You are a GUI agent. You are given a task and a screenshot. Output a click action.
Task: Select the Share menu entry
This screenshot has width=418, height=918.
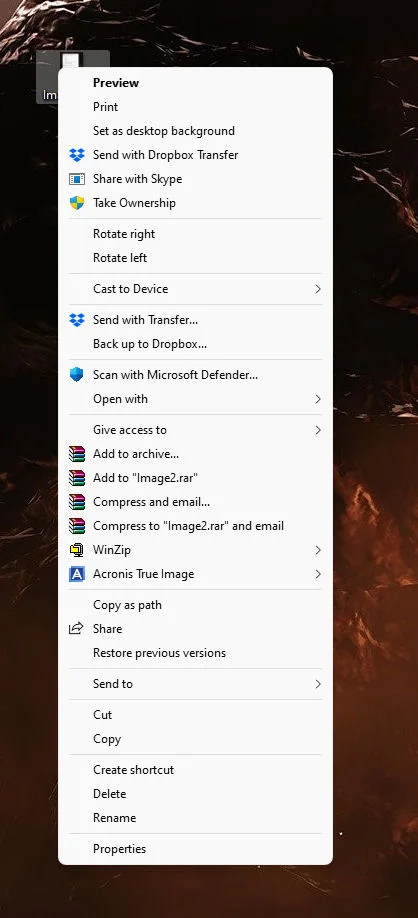pyautogui.click(x=196, y=629)
